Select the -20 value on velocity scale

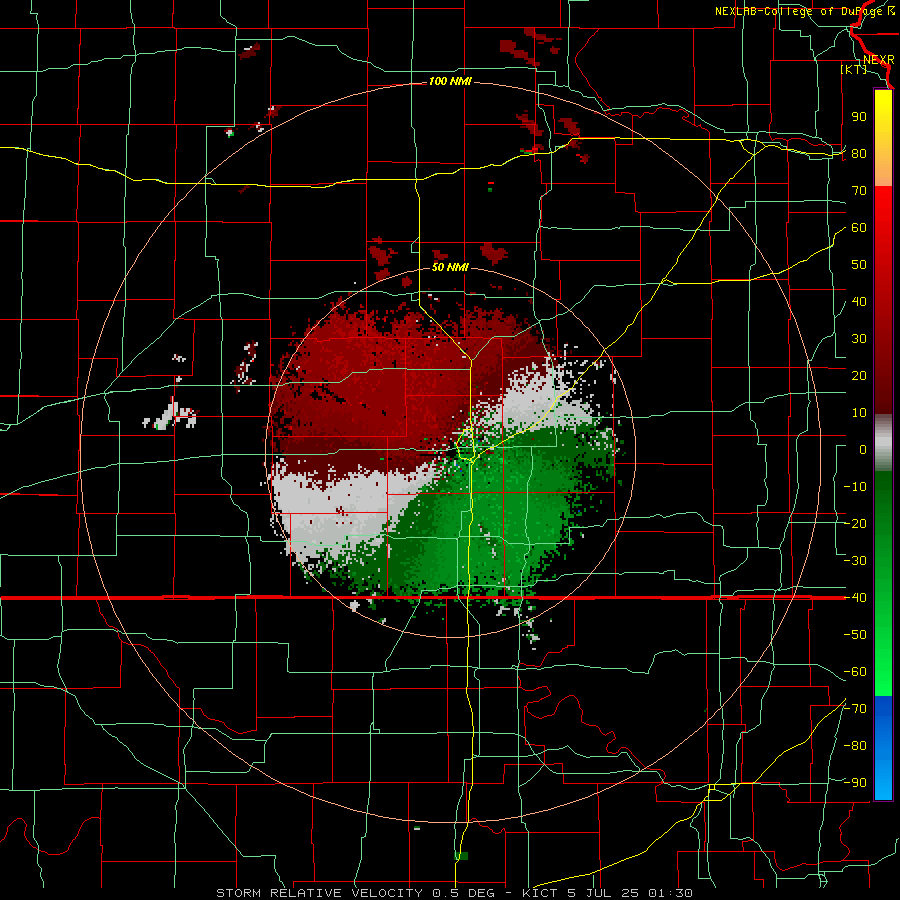(855, 524)
